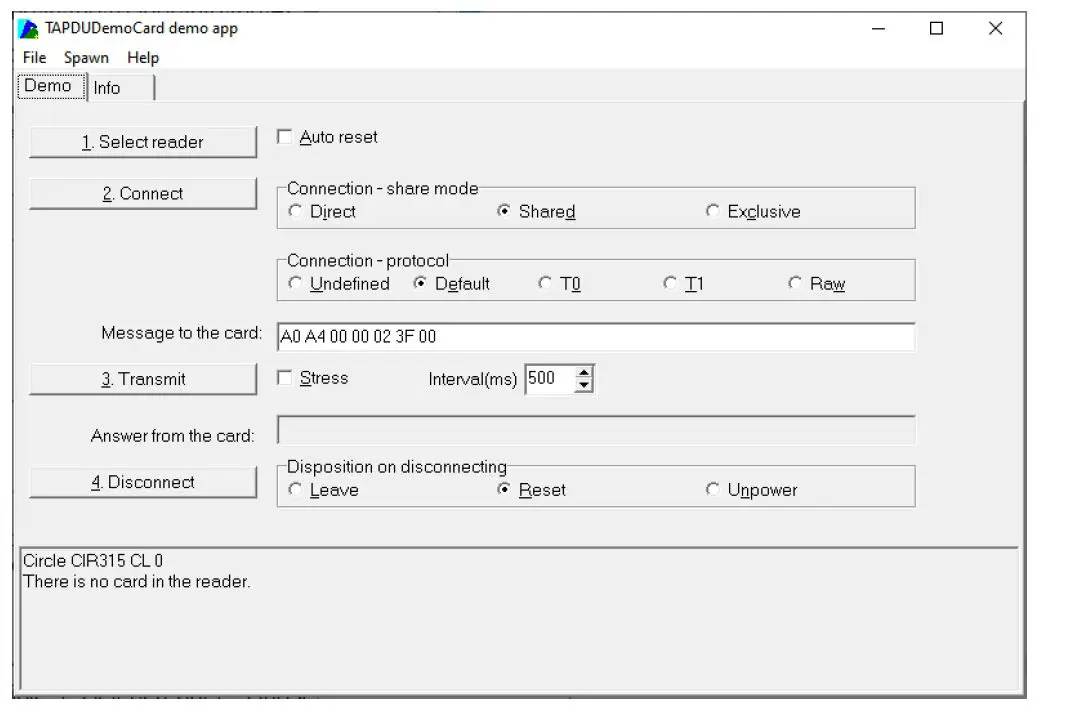Select Unpower disposition on disconnecting
The width and height of the screenshot is (1071, 712).
tap(712, 490)
